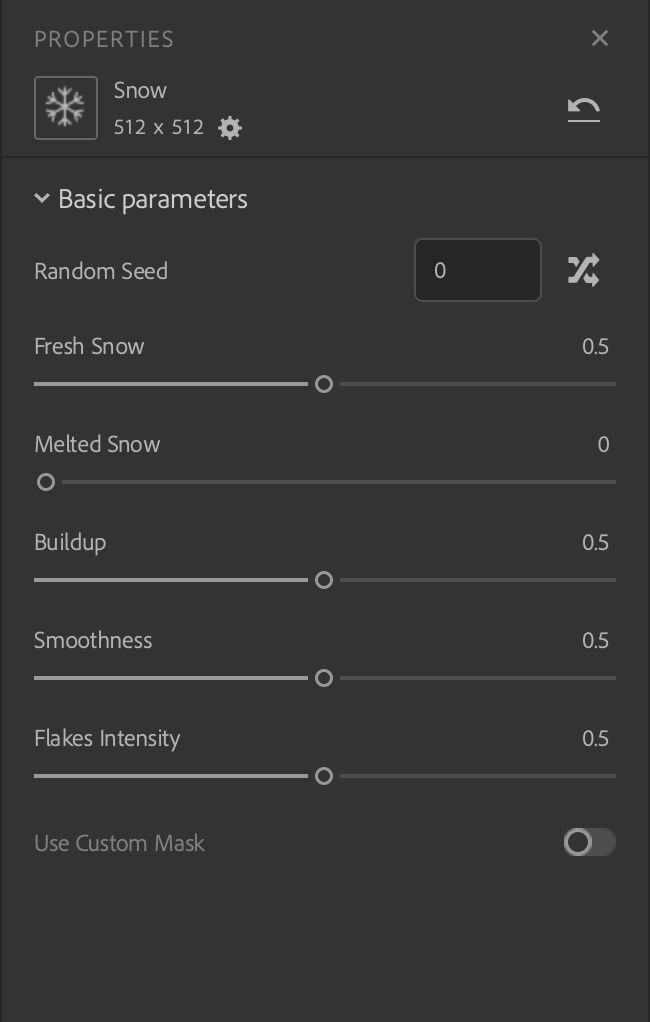Click the Basic parameters heading label
Image resolution: width=650 pixels, height=1022 pixels.
point(153,199)
